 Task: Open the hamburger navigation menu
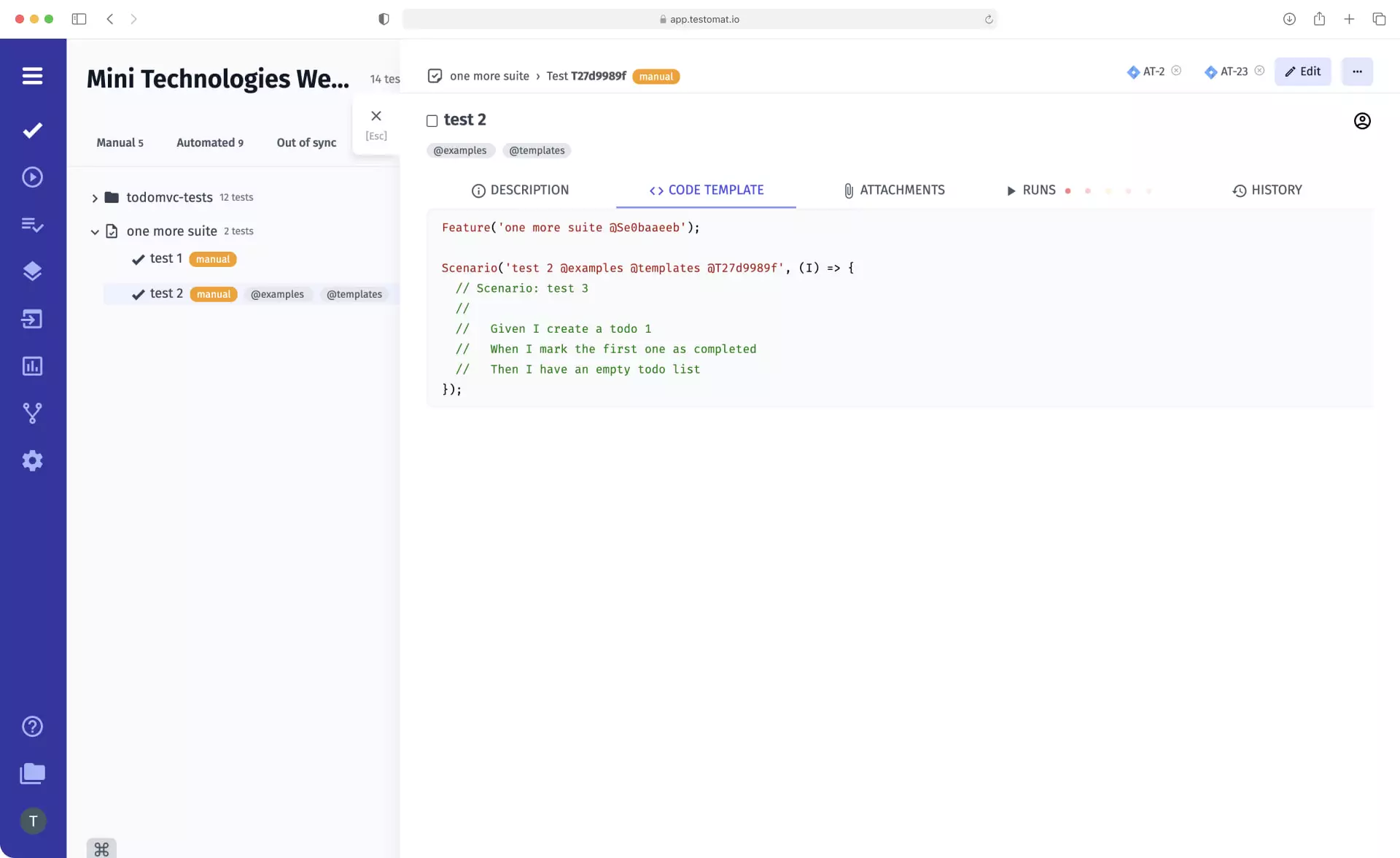(x=33, y=75)
